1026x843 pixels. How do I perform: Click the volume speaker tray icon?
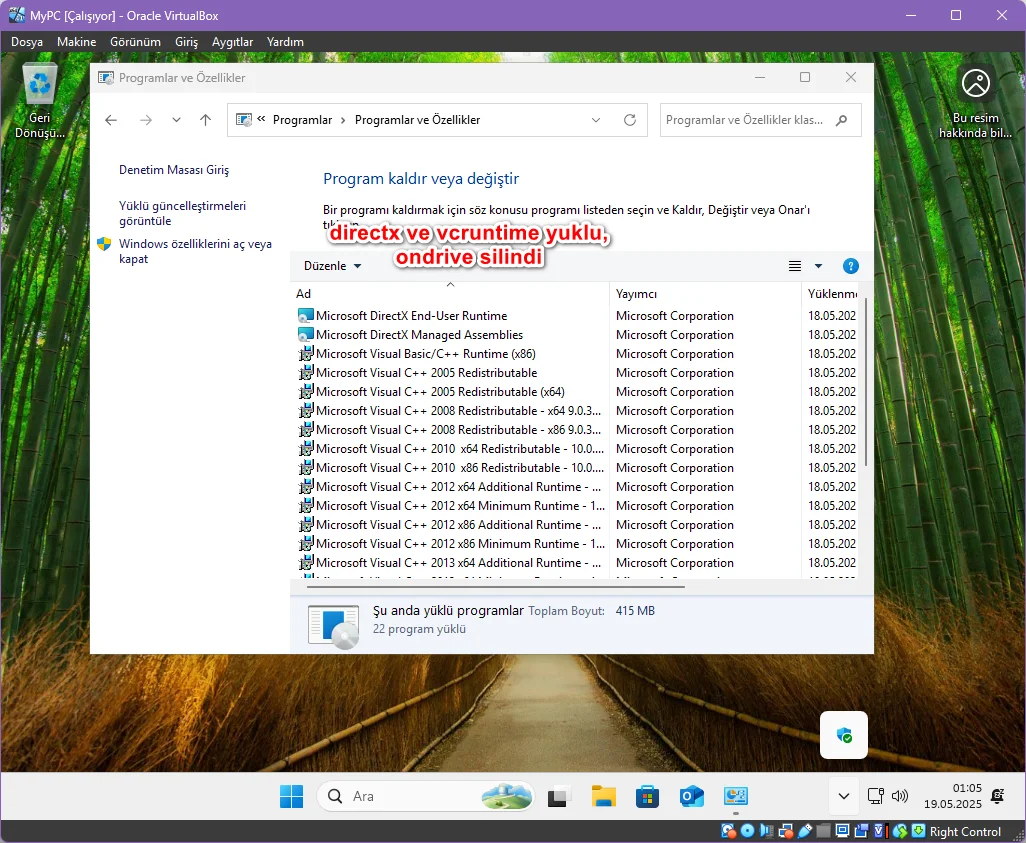point(900,796)
